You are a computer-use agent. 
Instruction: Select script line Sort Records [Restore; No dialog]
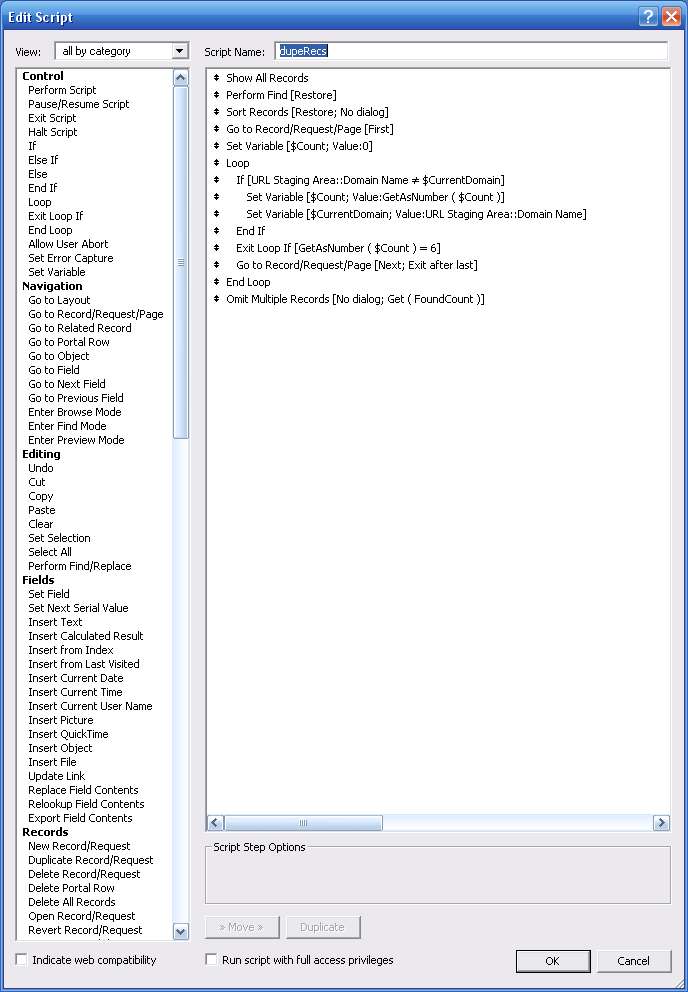(308, 112)
